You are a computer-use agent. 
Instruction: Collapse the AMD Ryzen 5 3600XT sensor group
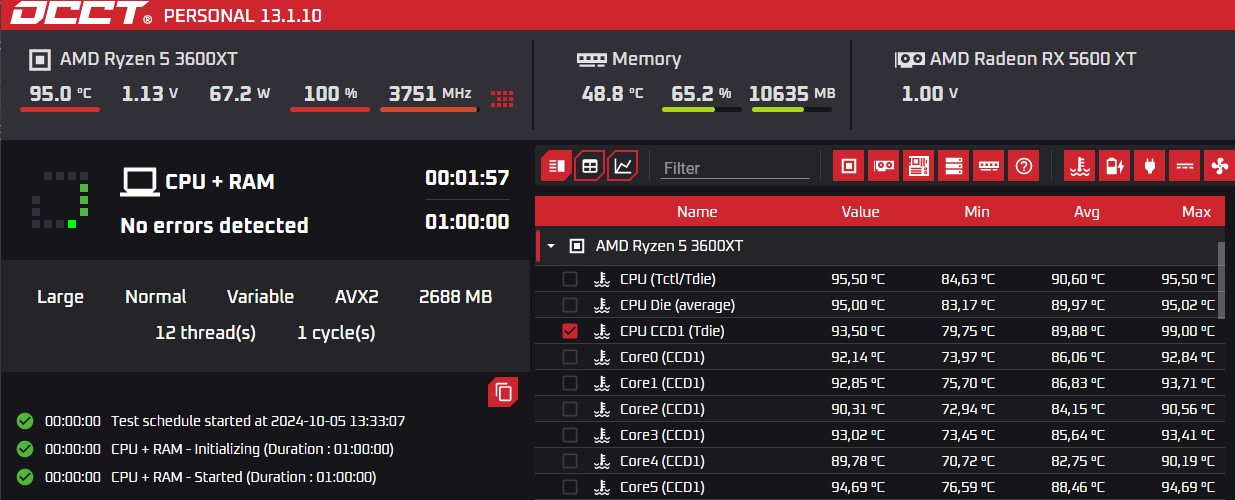pyautogui.click(x=551, y=246)
